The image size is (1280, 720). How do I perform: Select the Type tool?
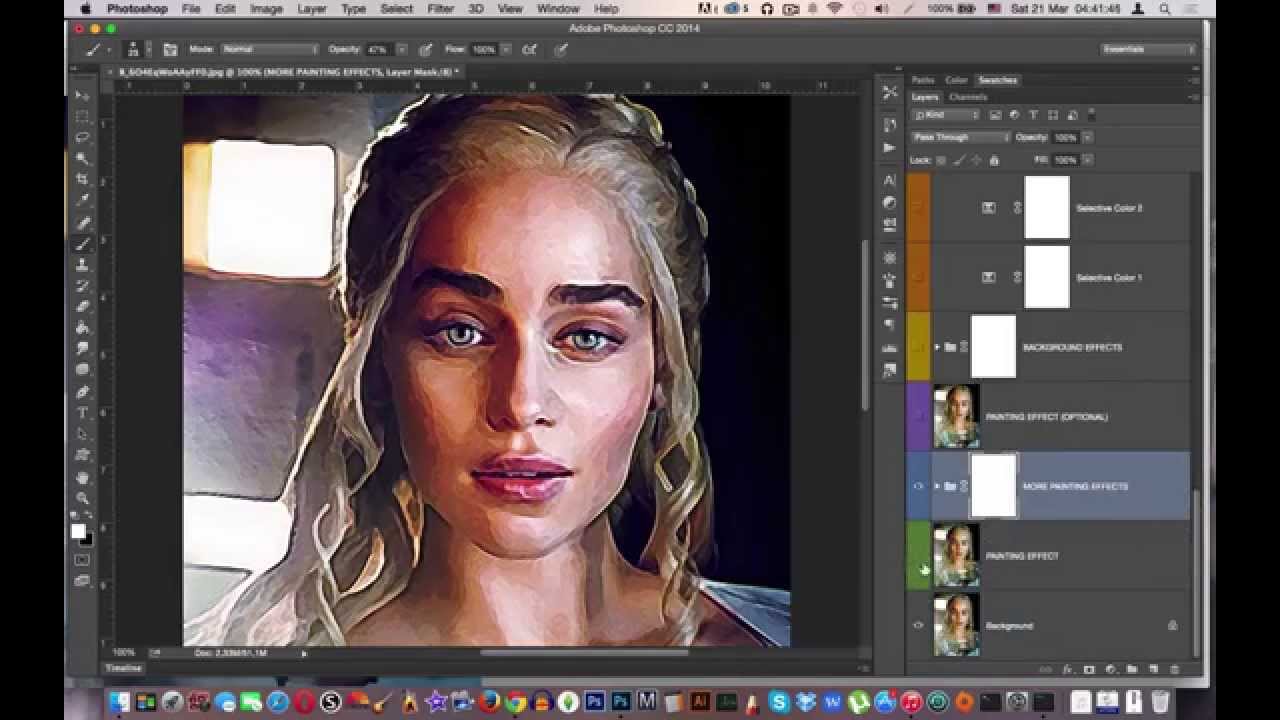click(83, 412)
